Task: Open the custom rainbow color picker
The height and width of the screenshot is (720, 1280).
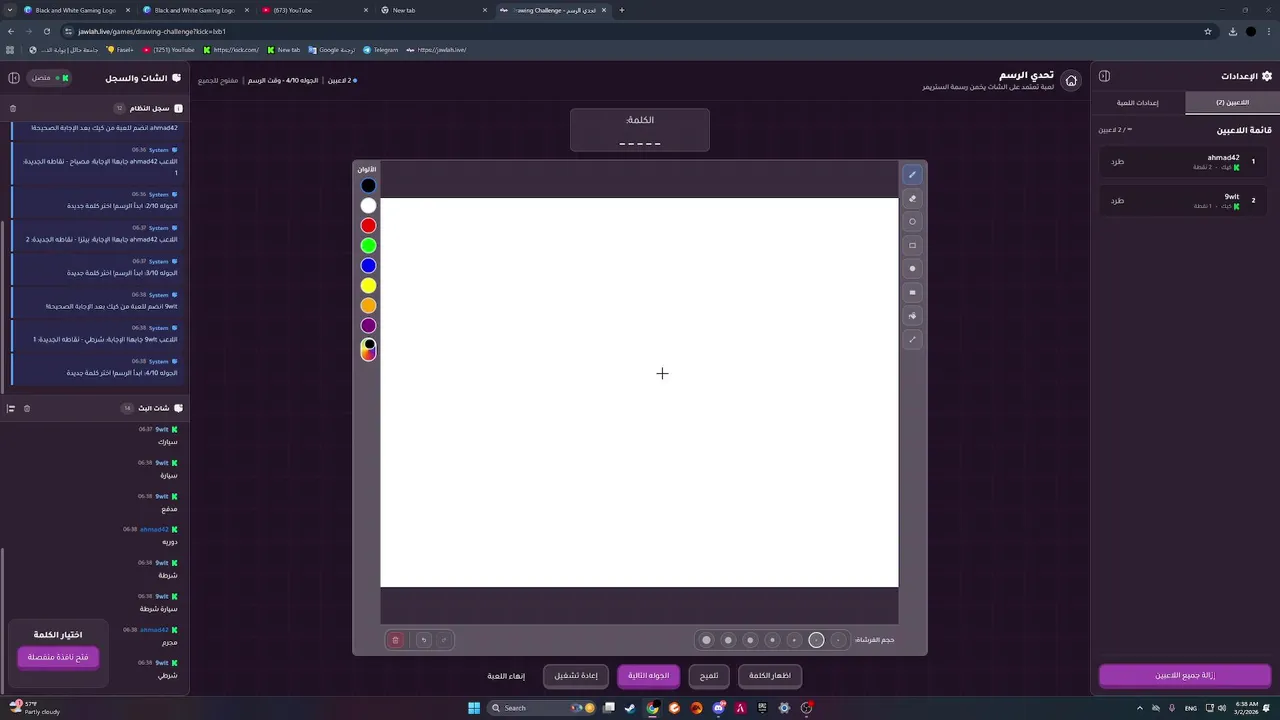Action: pos(368,349)
